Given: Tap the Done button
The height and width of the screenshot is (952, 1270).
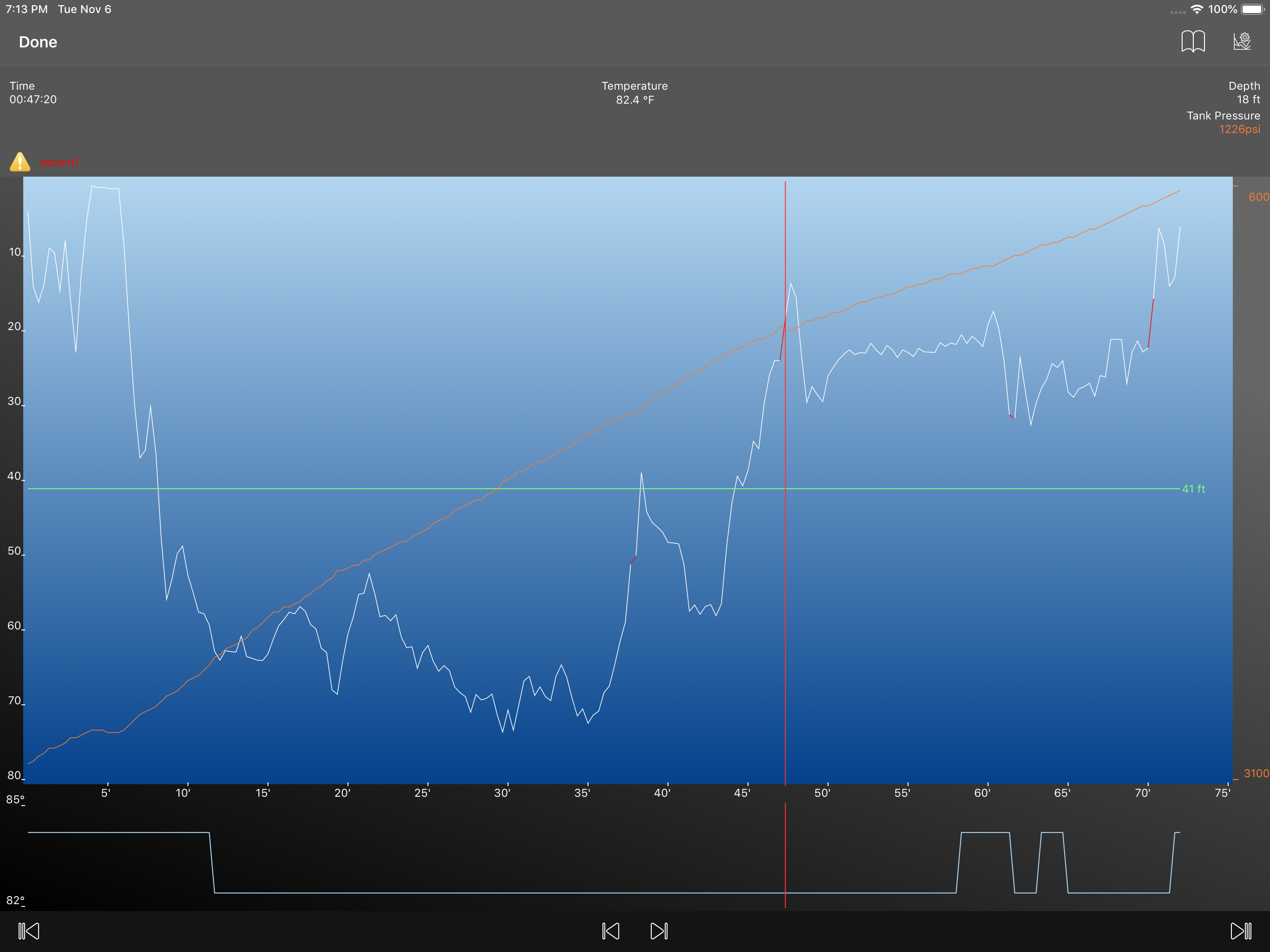Looking at the screenshot, I should point(38,42).
